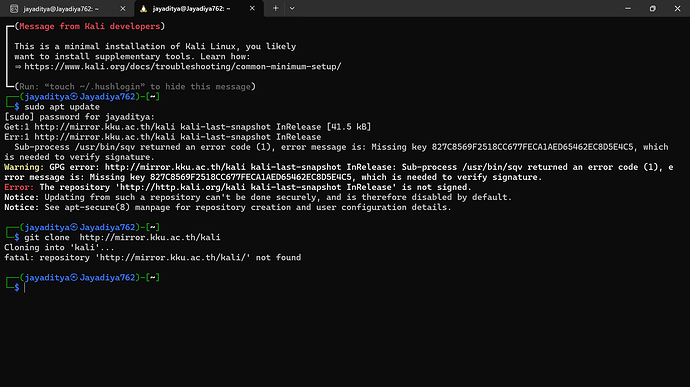The height and width of the screenshot is (387, 690).
Task: Close the active second terminal tab
Action: [x=252, y=8]
